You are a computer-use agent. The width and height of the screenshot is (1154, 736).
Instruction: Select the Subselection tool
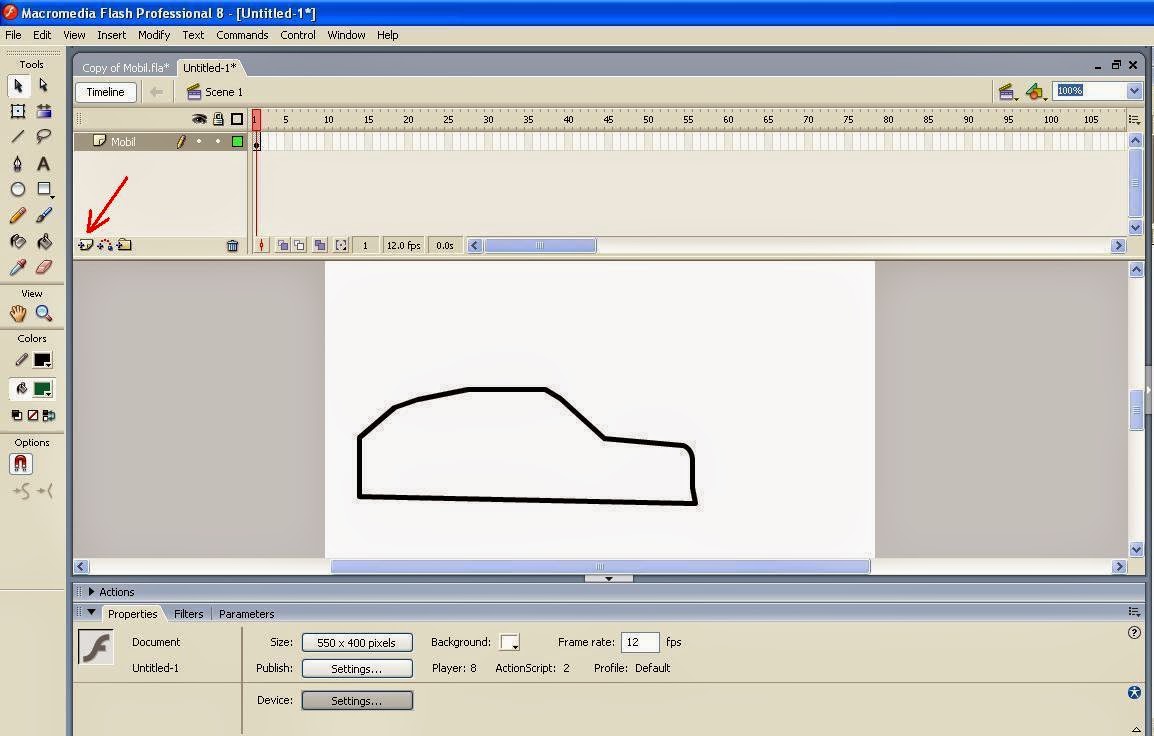pyautogui.click(x=44, y=86)
